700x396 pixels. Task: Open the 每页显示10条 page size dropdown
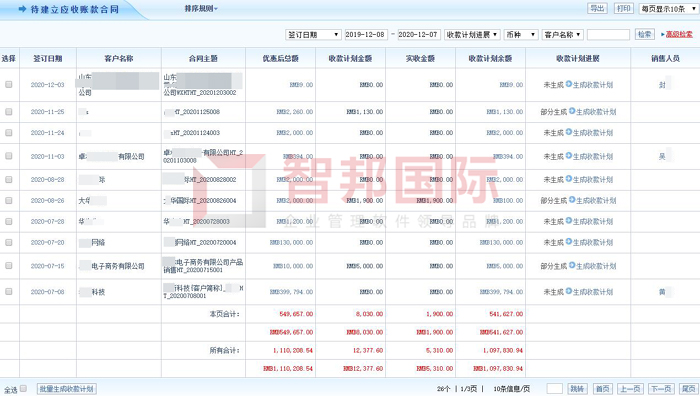click(x=668, y=8)
